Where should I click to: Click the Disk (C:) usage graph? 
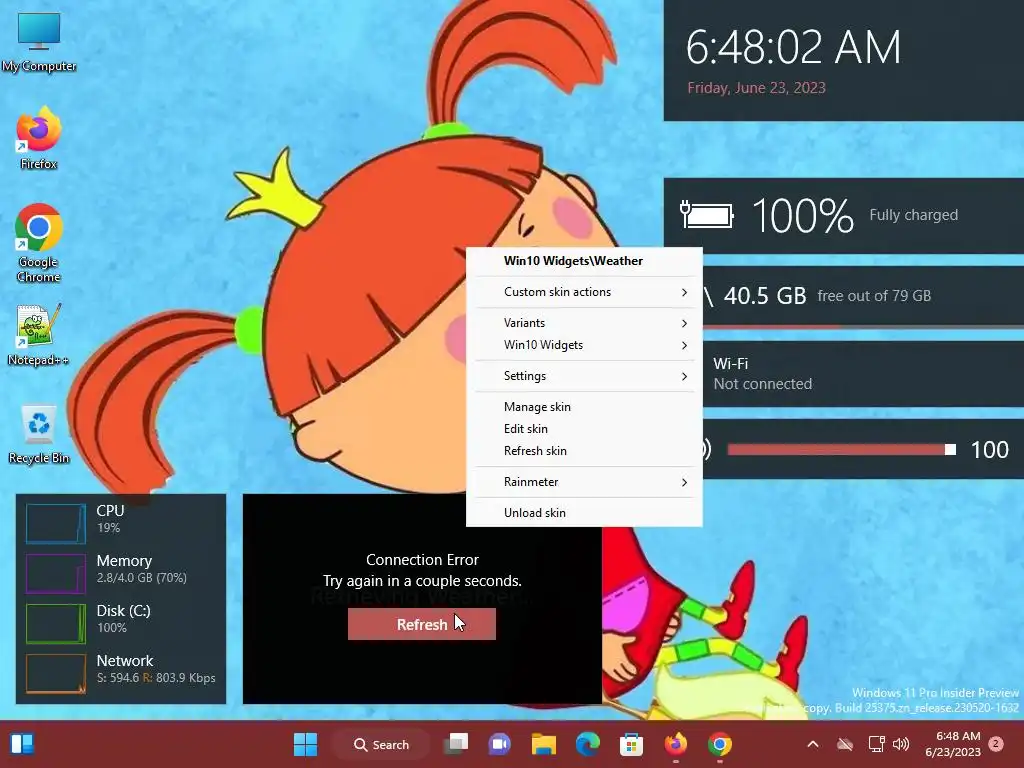click(x=56, y=624)
